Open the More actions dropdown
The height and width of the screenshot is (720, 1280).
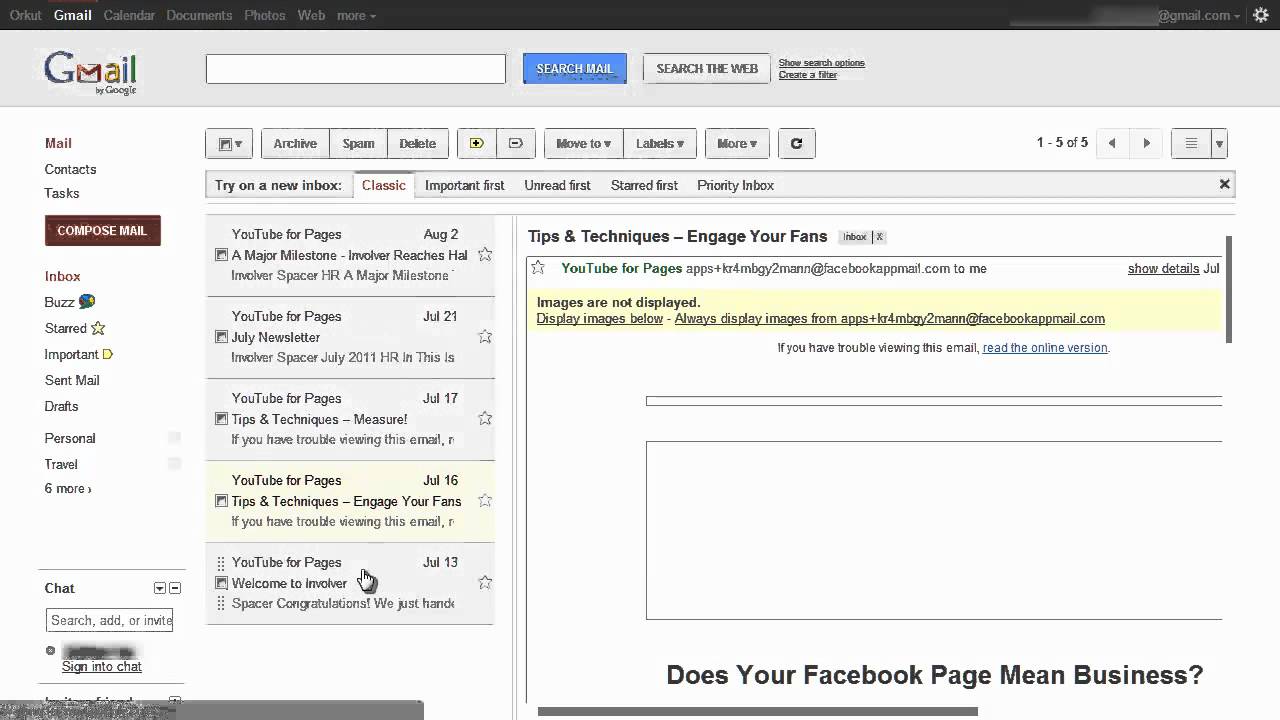[738, 143]
